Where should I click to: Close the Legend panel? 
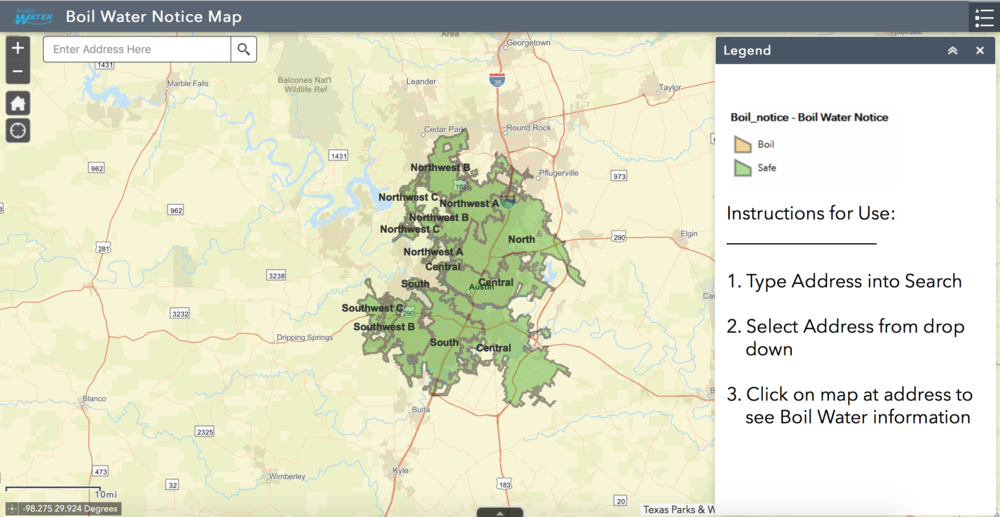pyautogui.click(x=980, y=51)
